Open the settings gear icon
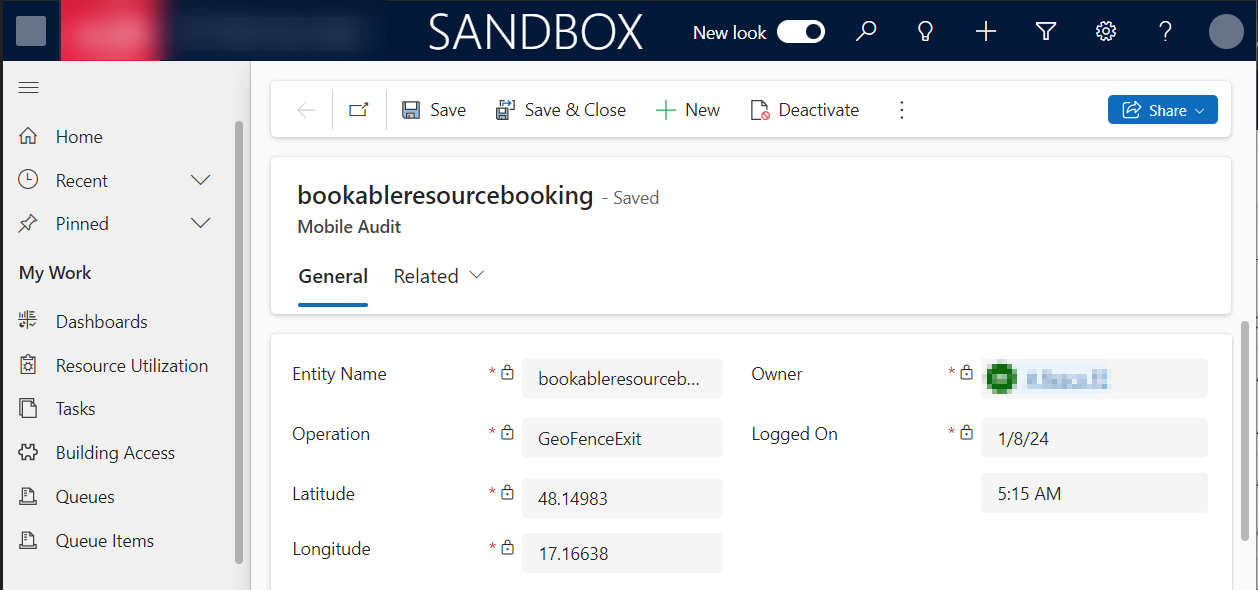The height and width of the screenshot is (590, 1258). pyautogui.click(x=1106, y=32)
